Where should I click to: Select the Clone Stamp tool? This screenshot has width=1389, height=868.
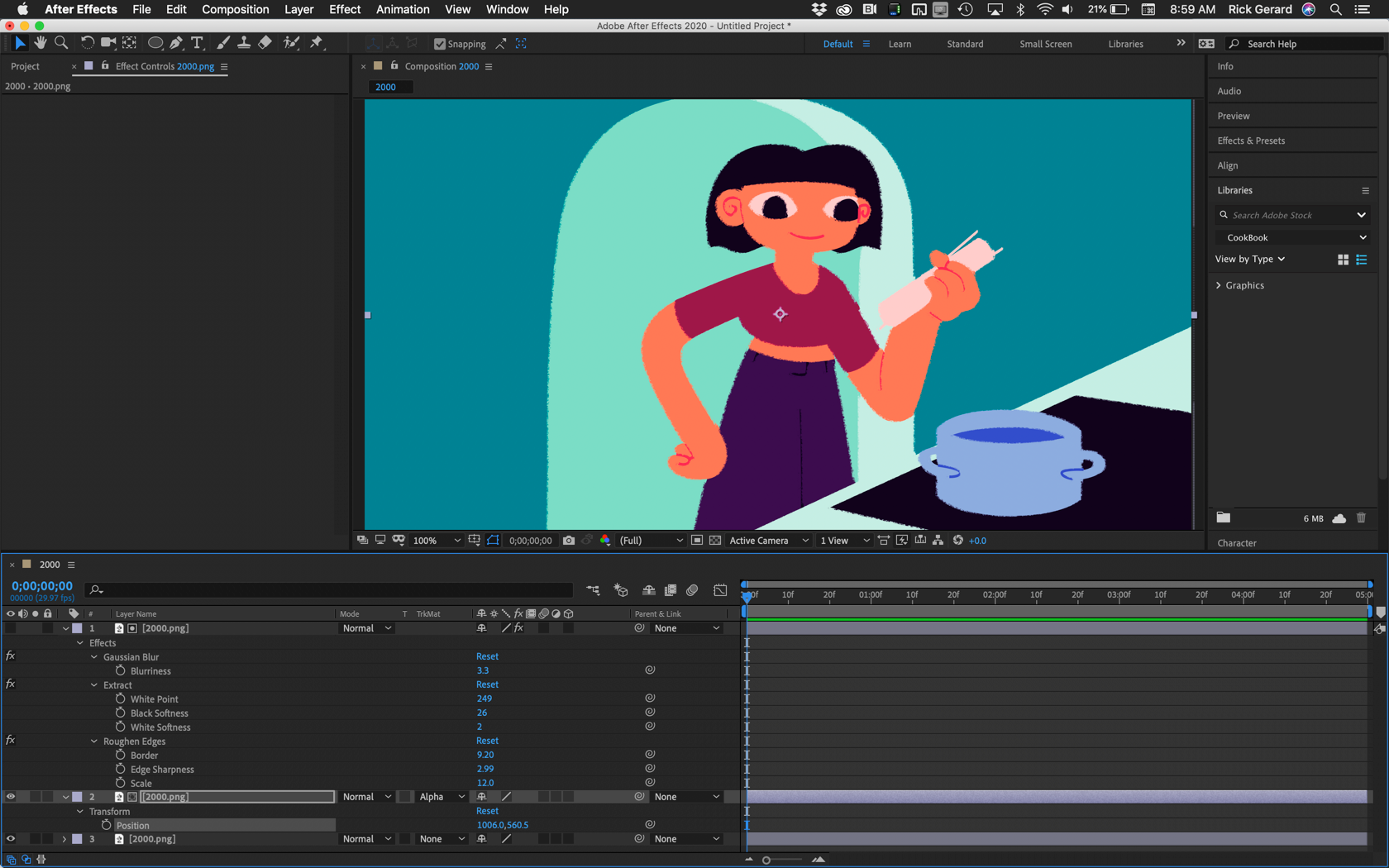244,42
